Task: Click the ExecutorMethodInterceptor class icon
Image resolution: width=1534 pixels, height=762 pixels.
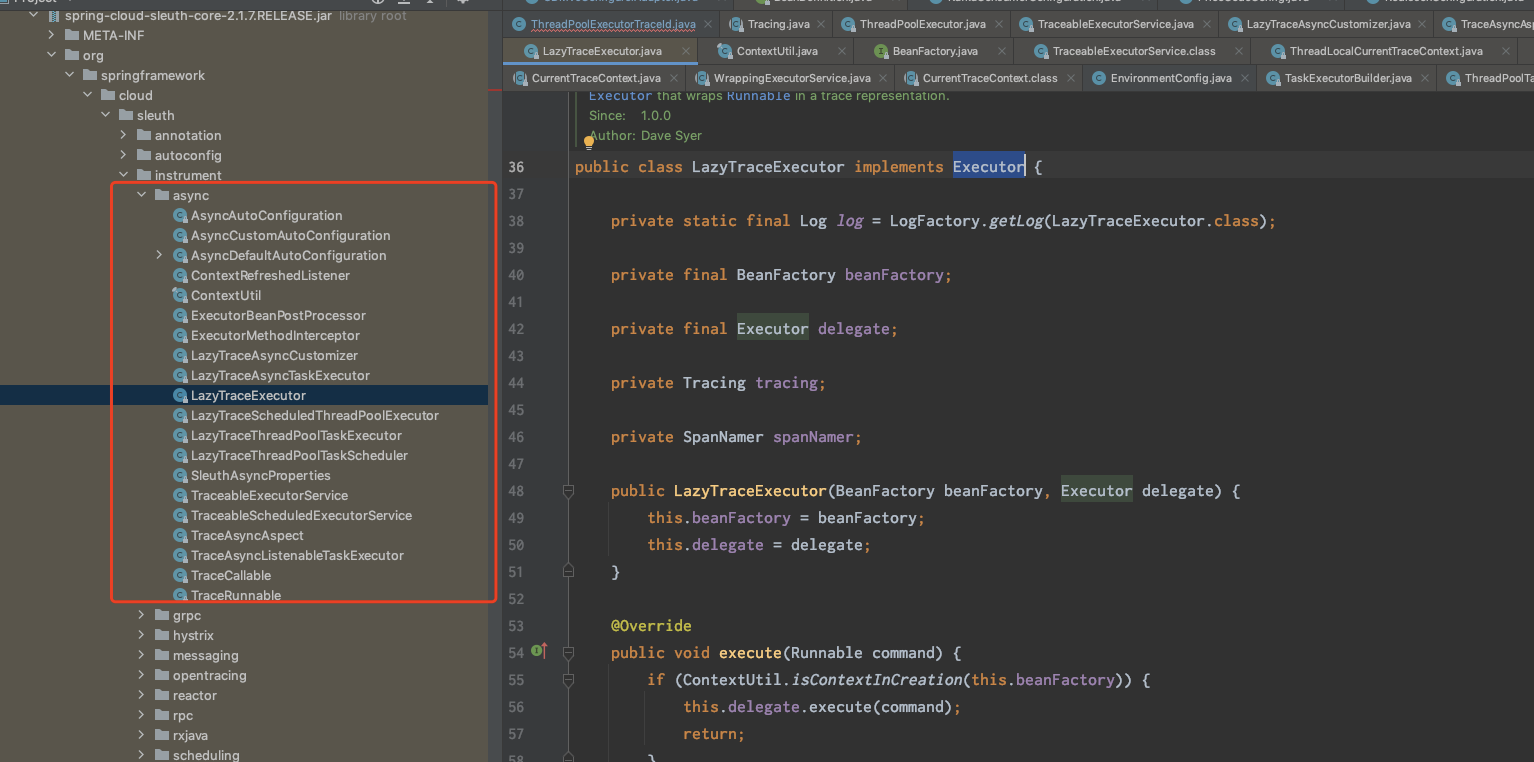Action: tap(180, 336)
